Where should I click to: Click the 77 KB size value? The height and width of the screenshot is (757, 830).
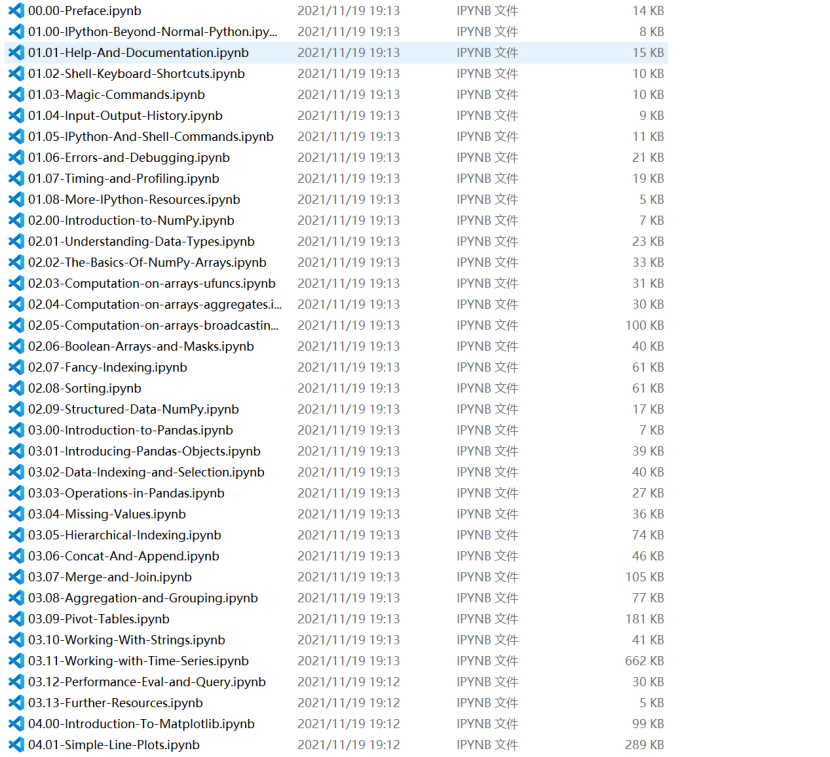648,598
